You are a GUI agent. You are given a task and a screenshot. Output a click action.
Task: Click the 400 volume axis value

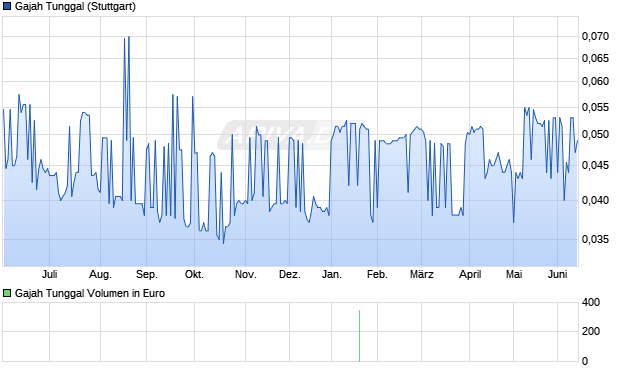click(591, 303)
